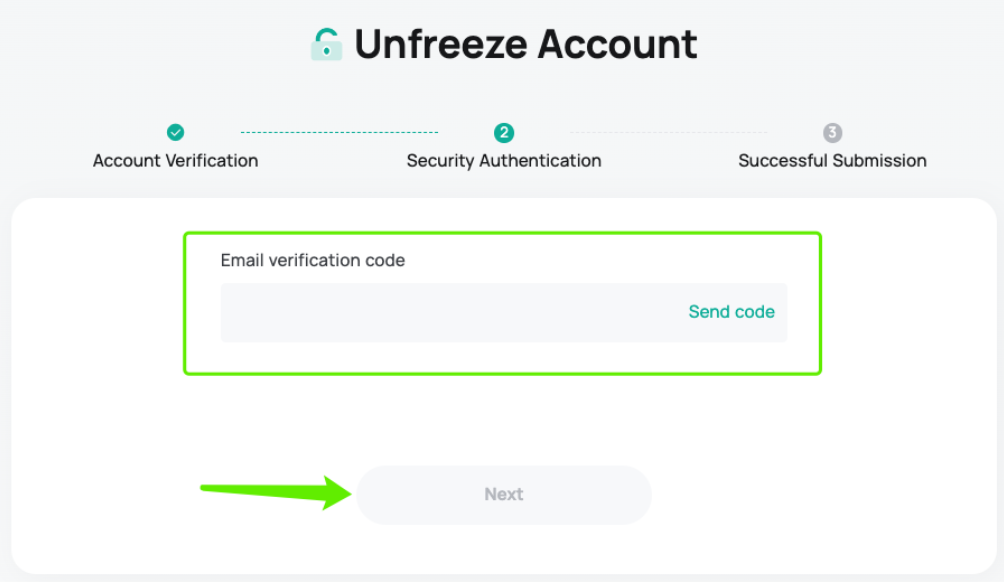
Task: Click the step 2 numbered circle
Action: coord(504,133)
